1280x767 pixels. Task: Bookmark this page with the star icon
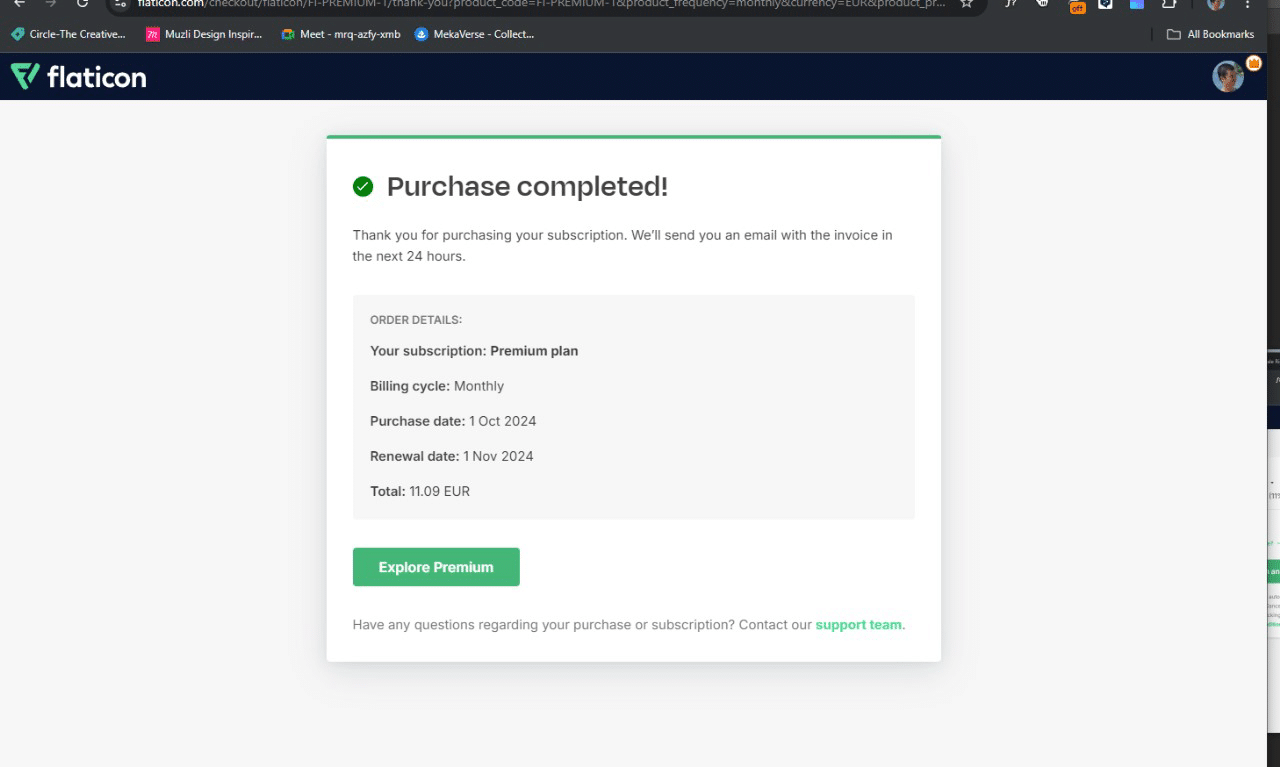pyautogui.click(x=966, y=3)
